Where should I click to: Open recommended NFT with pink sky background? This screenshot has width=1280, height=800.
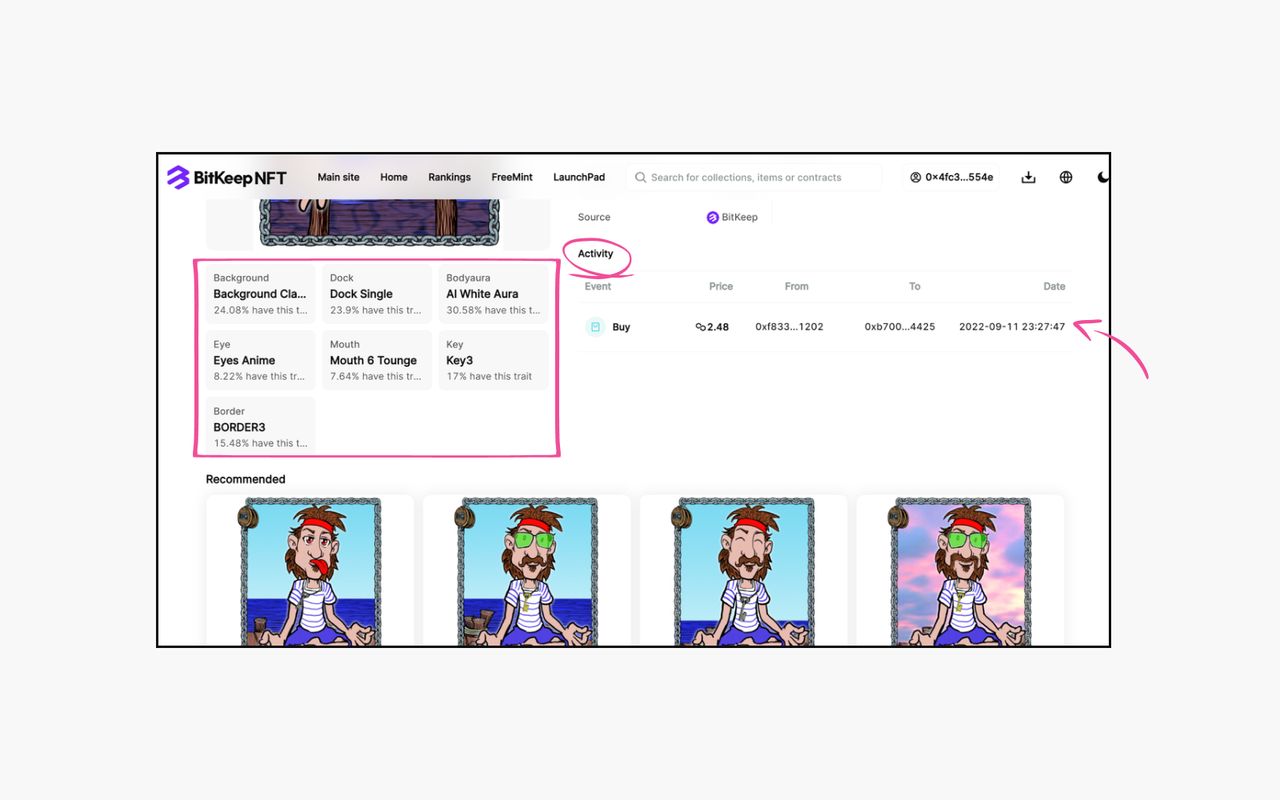click(960, 572)
